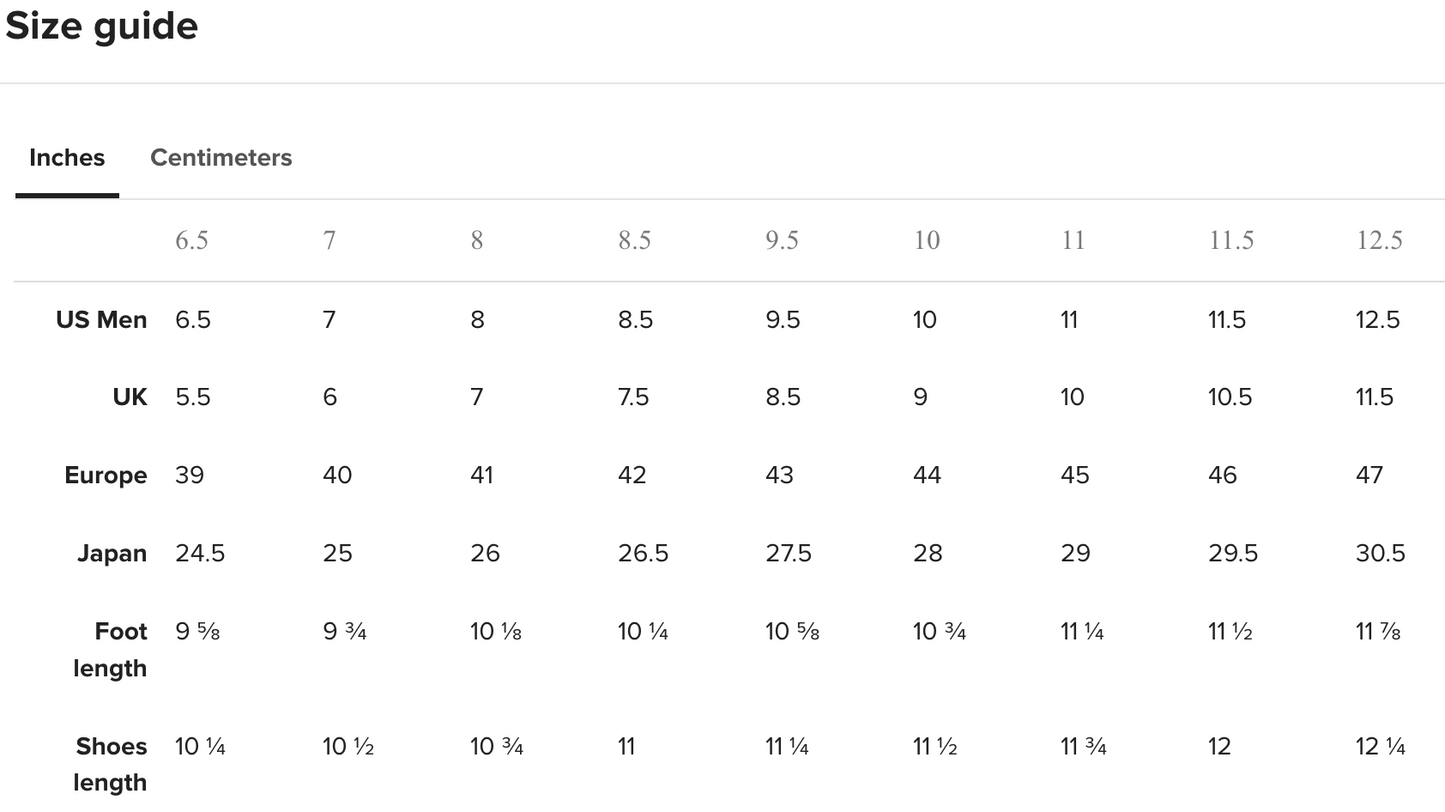Click the Shoes length row label
This screenshot has height=812, width=1445.
pos(111,764)
